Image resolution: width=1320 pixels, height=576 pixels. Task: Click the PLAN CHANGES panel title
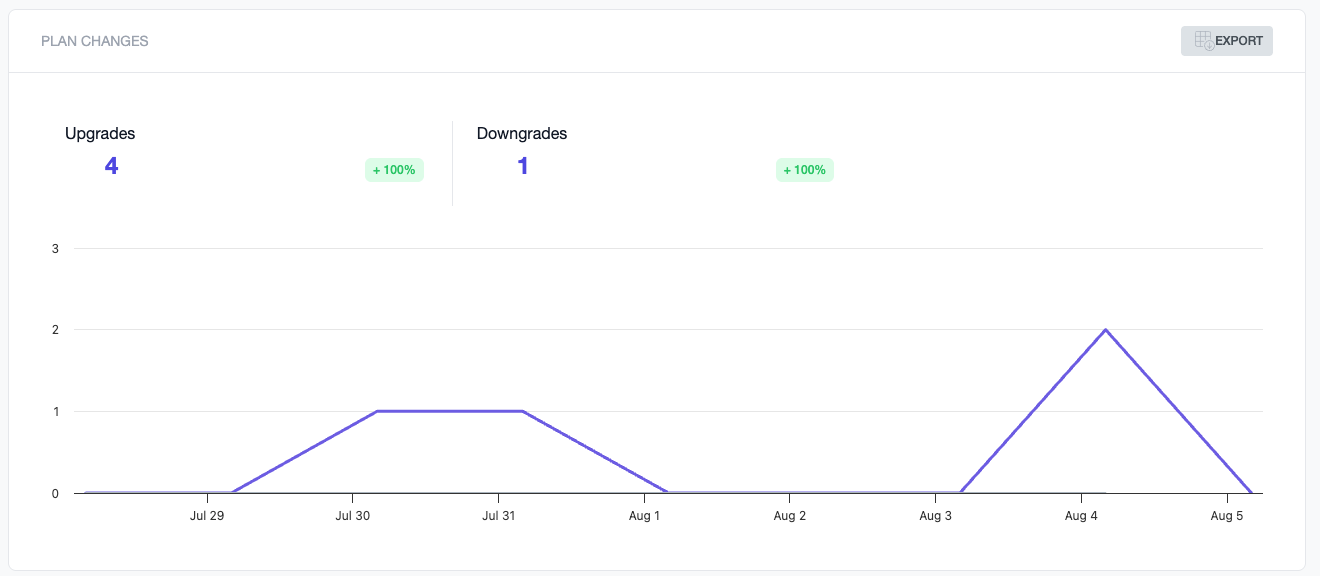tap(95, 41)
